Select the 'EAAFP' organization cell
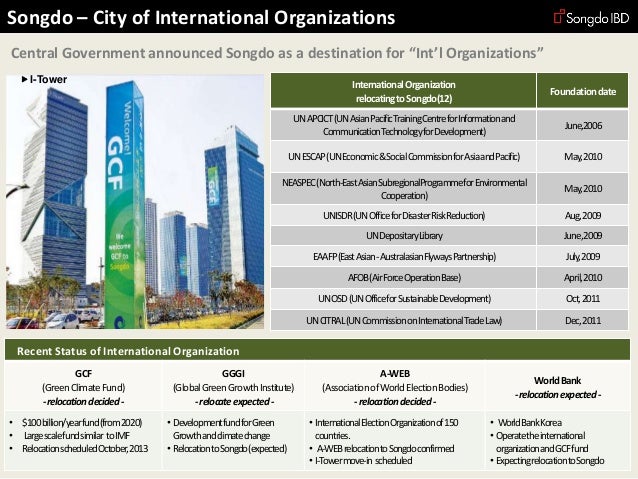The image size is (638, 479). [404, 256]
